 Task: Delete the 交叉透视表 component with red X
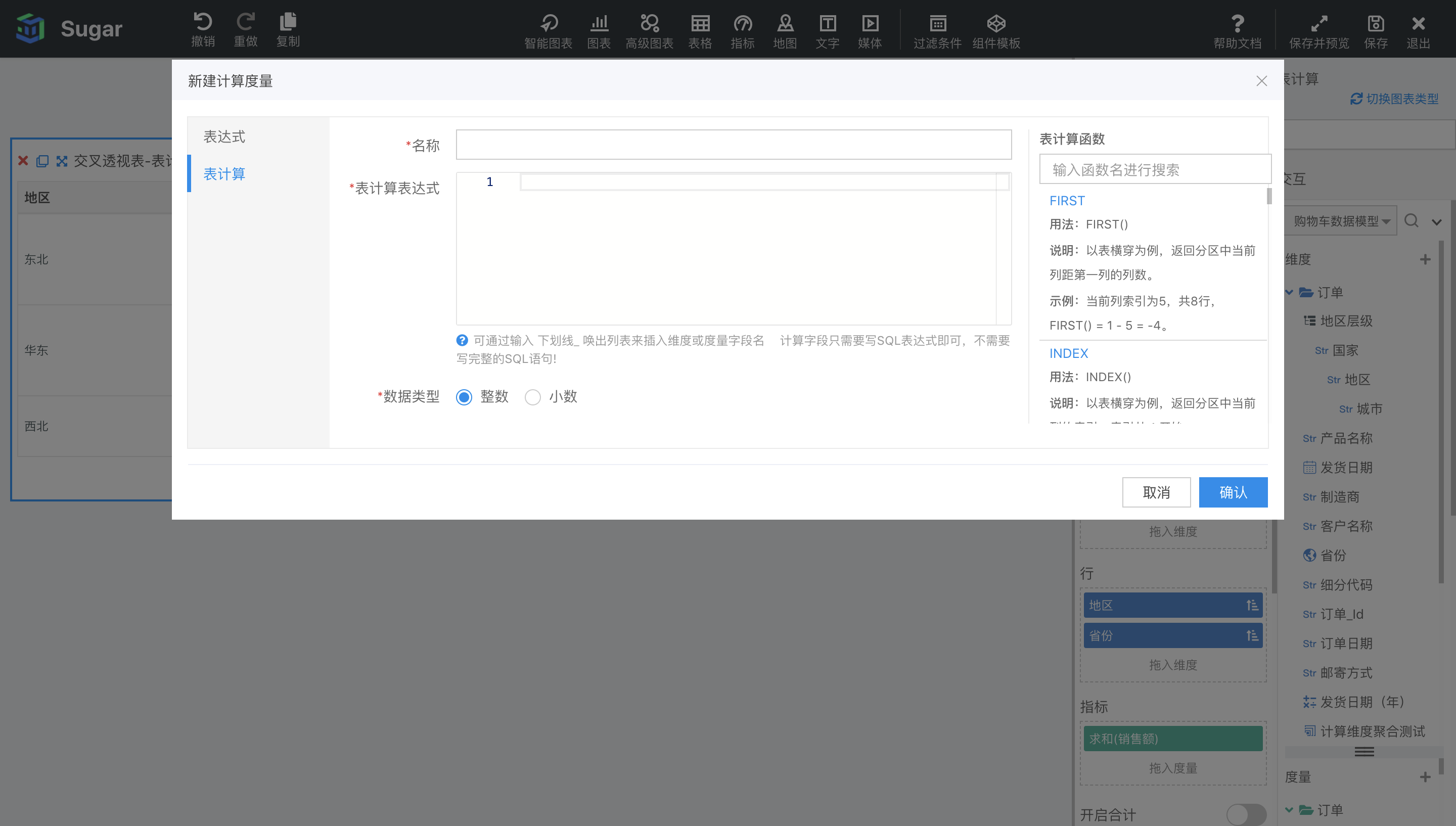click(23, 161)
